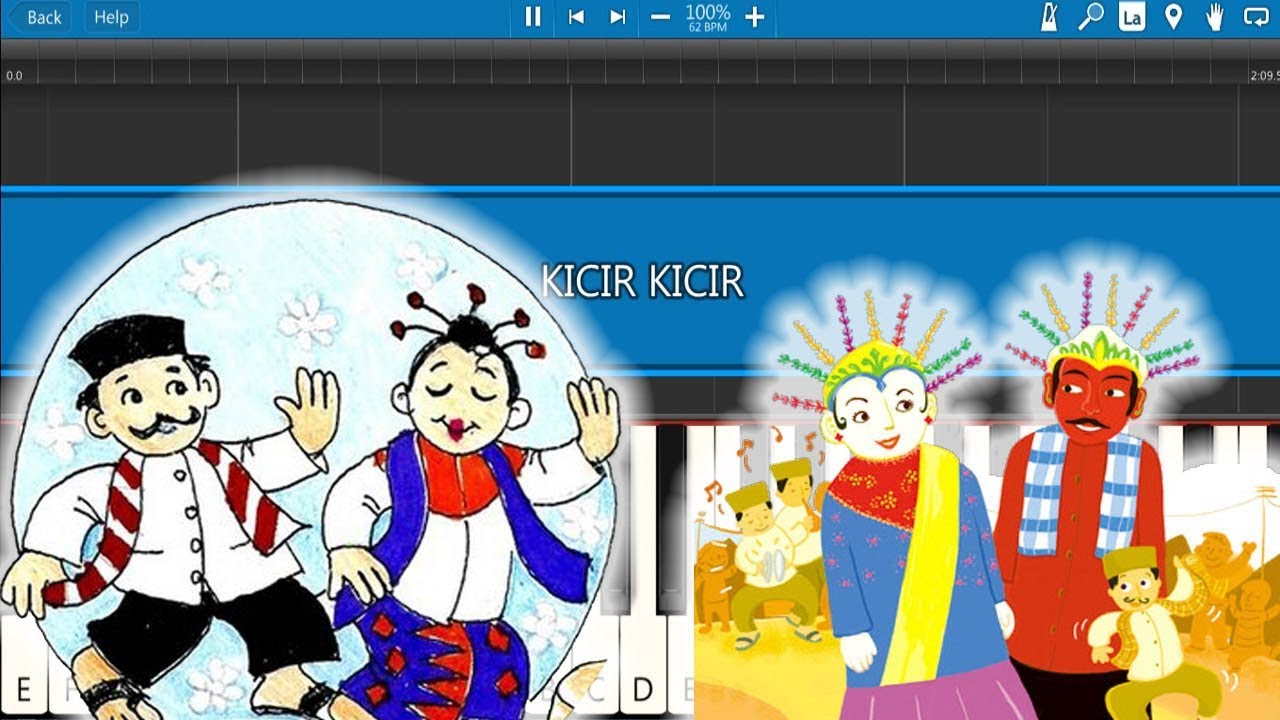Click the song timeline strip
This screenshot has width=1280, height=720.
coord(640,62)
